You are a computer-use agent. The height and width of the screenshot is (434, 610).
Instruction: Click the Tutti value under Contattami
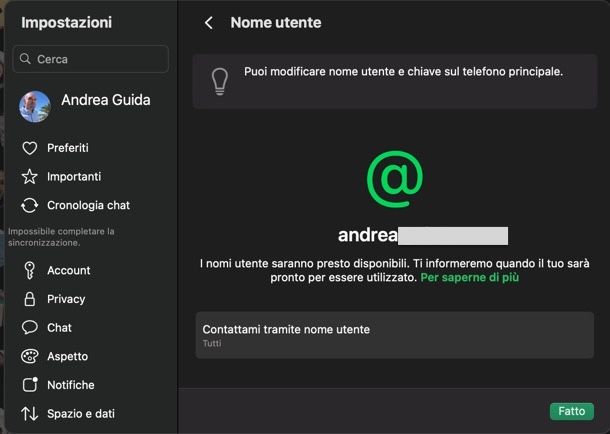pyautogui.click(x=212, y=343)
